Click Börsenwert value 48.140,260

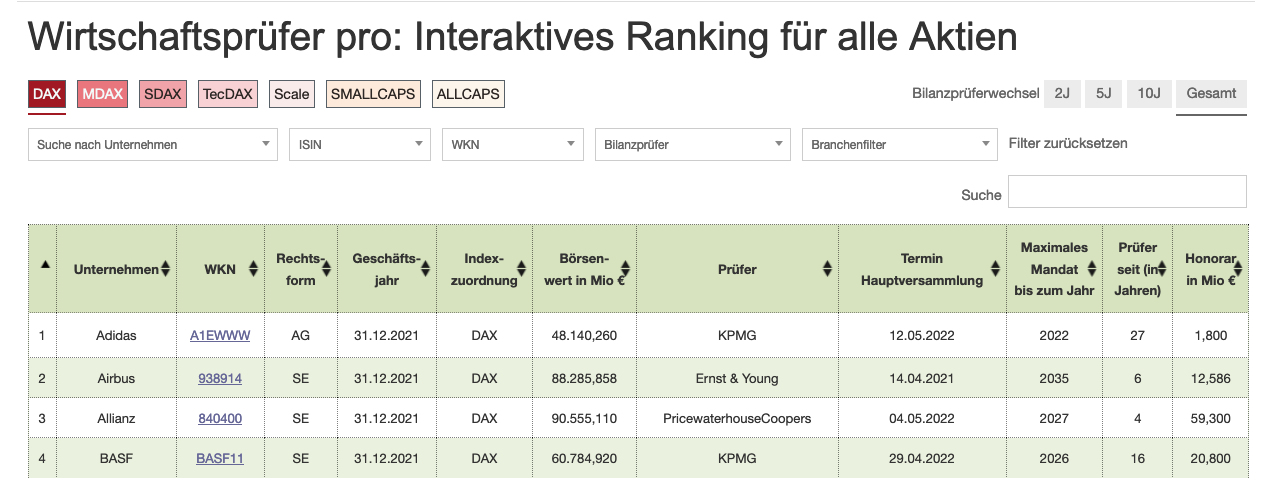(x=584, y=335)
